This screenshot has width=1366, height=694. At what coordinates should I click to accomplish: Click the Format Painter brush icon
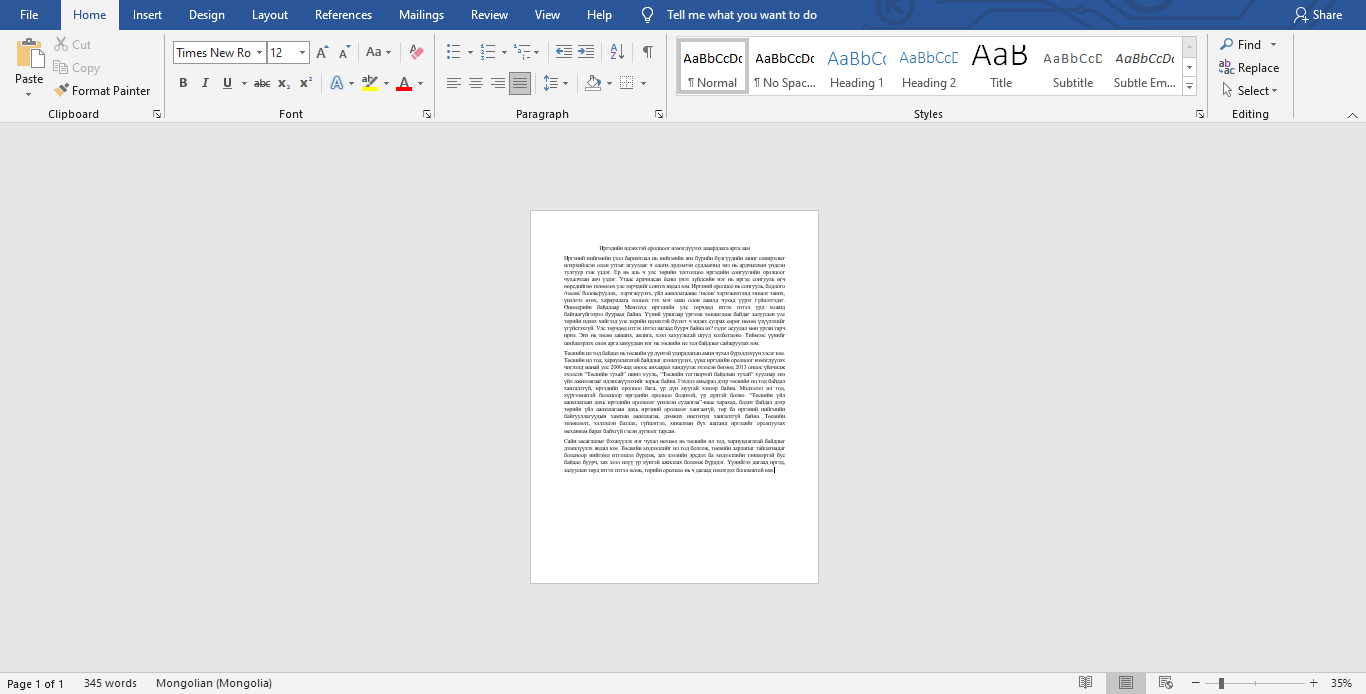point(62,91)
